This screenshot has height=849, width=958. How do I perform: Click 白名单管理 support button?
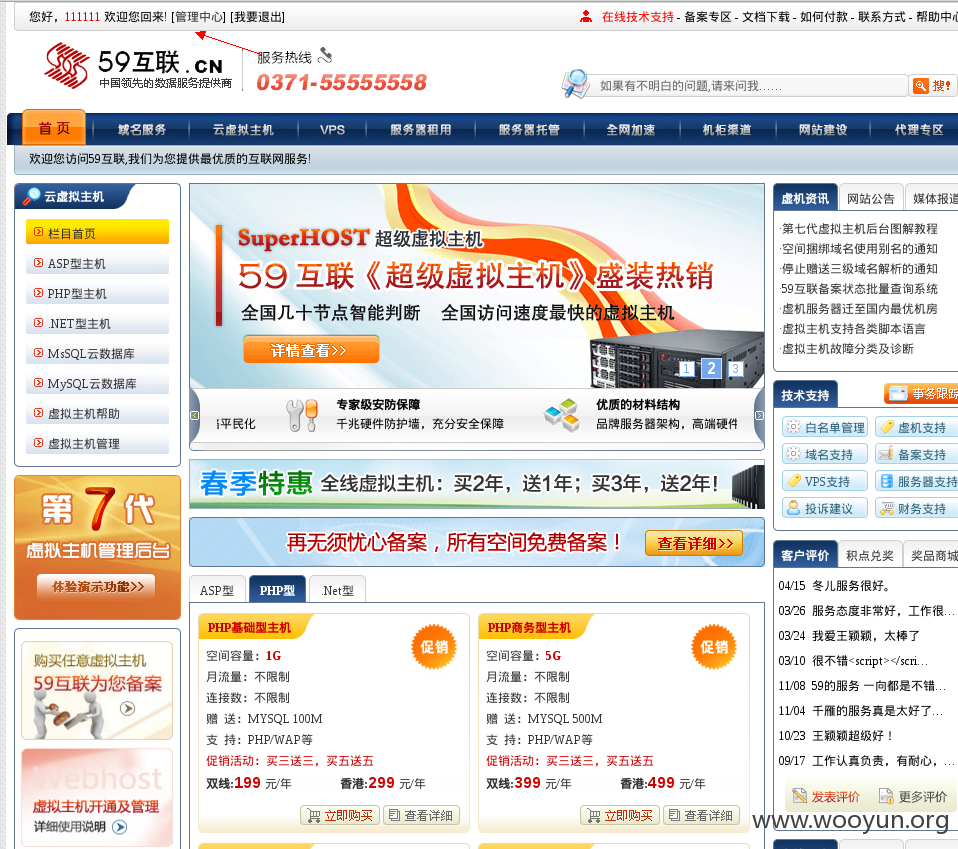coord(825,427)
